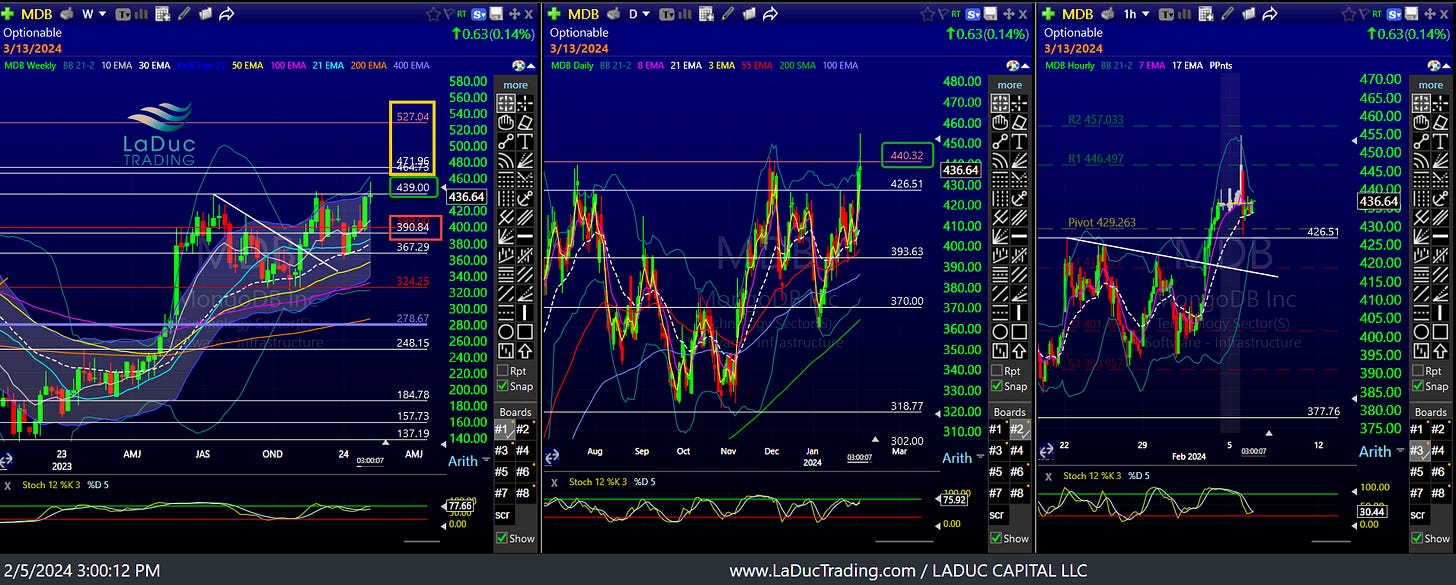The image size is (1456, 585).
Task: Uncheck Show checkbox on weekly chart
Action: [x=503, y=538]
